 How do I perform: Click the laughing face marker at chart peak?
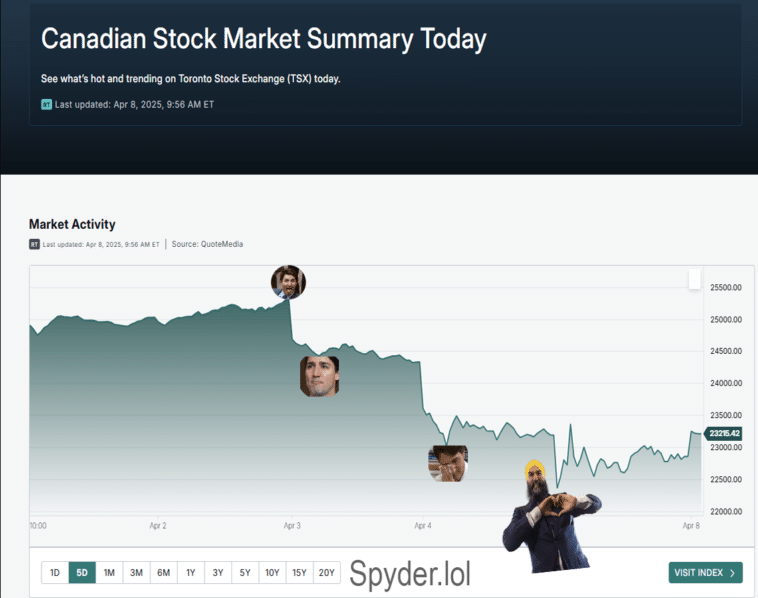point(288,282)
